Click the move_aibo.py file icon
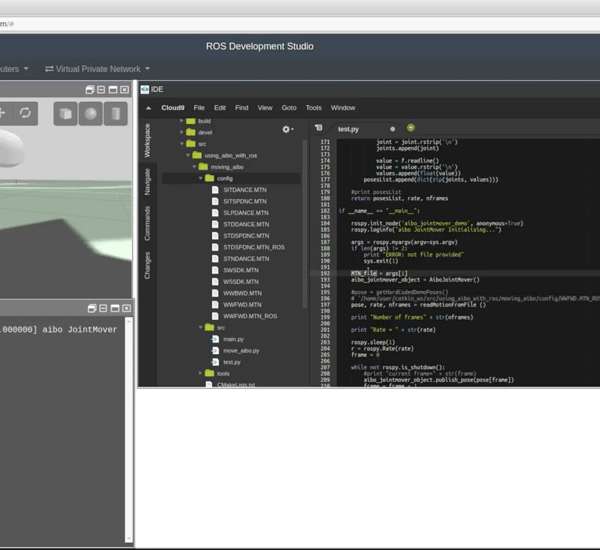Screen dimensions: 600x550 click(215, 351)
